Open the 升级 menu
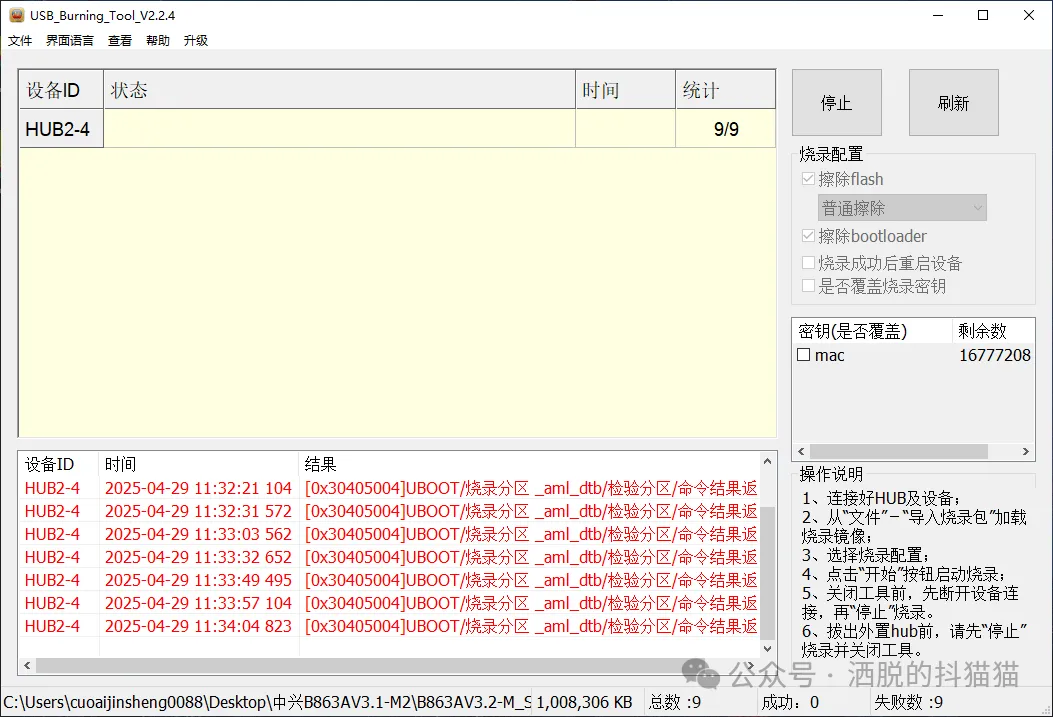1053x717 pixels. coord(195,40)
